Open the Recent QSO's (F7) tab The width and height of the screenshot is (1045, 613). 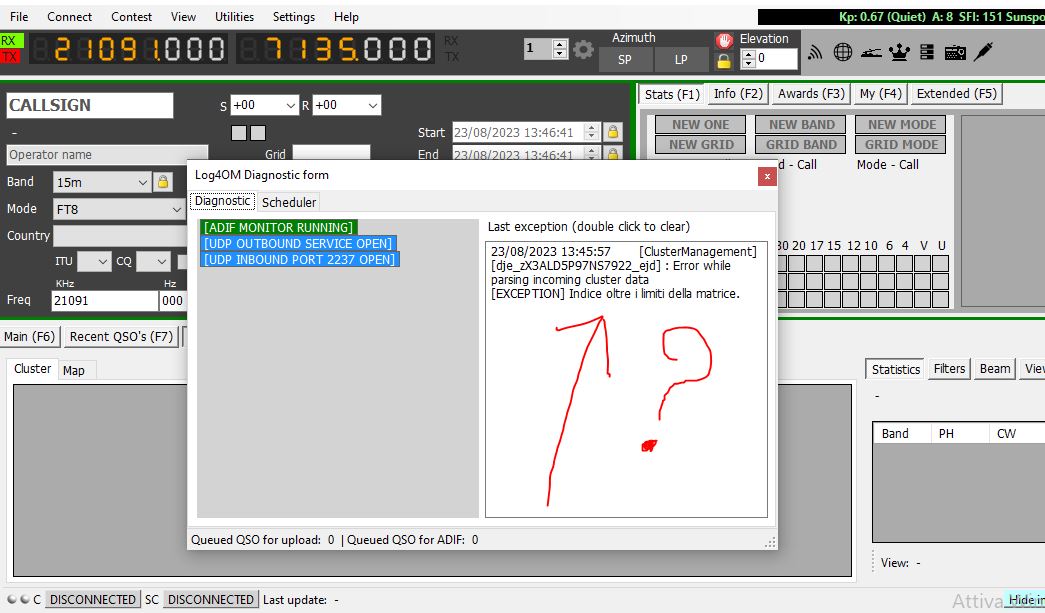coord(121,336)
